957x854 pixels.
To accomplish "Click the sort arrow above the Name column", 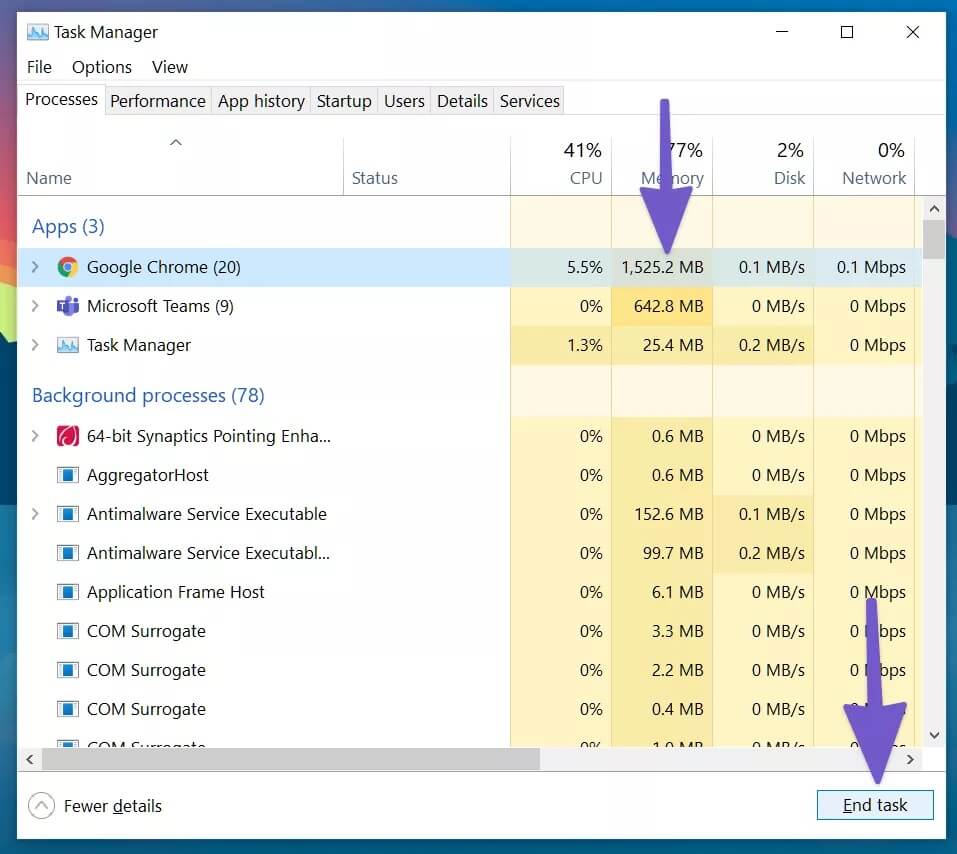I will pos(176,143).
